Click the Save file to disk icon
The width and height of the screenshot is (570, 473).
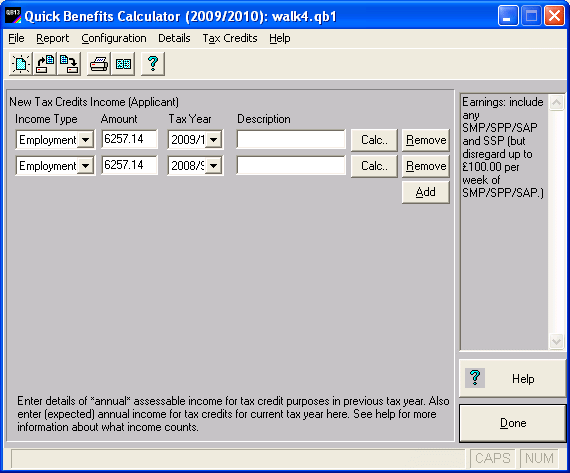[x=69, y=64]
